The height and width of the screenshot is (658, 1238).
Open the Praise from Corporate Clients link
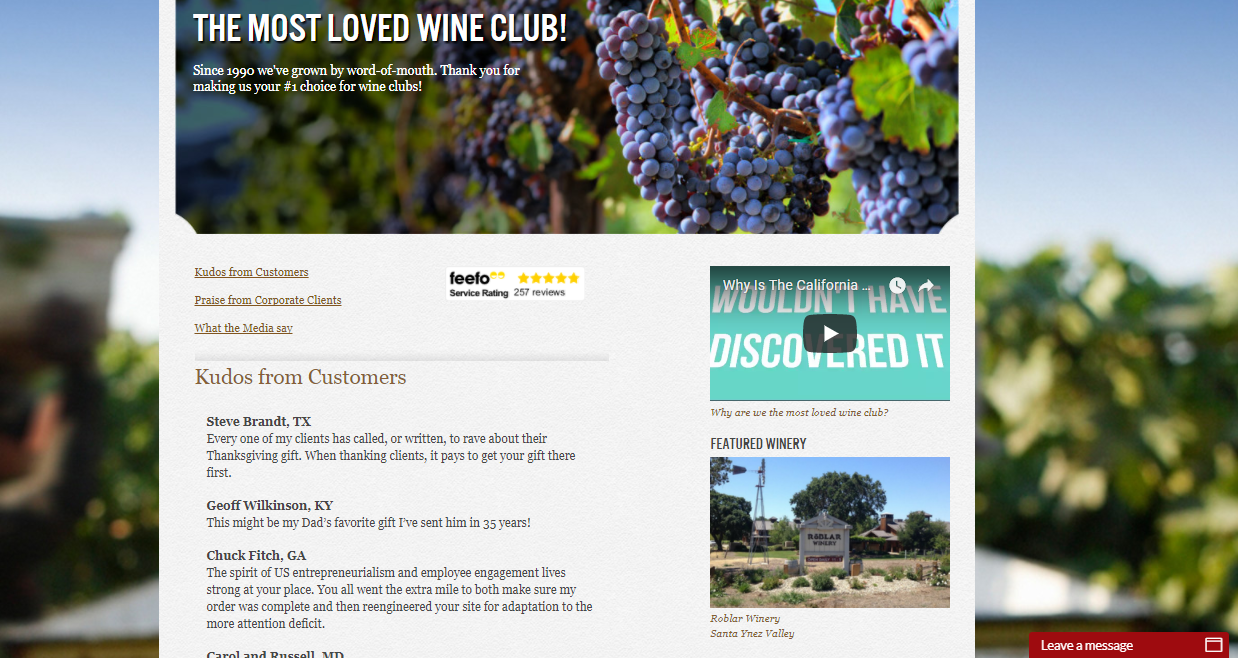(x=268, y=300)
